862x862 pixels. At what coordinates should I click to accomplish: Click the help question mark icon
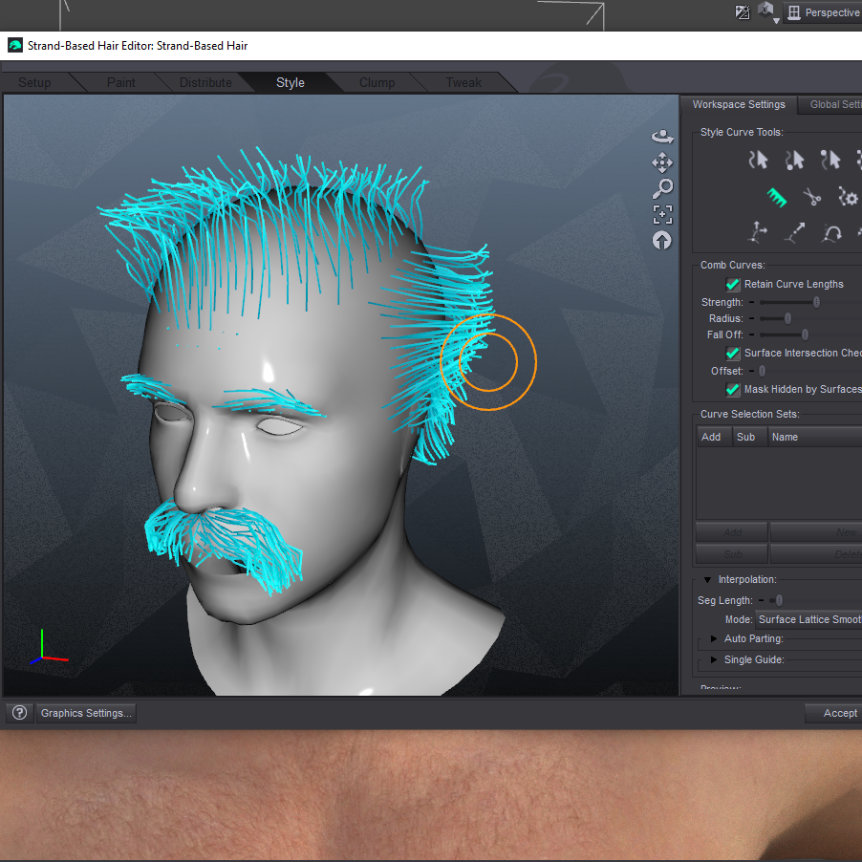point(19,713)
